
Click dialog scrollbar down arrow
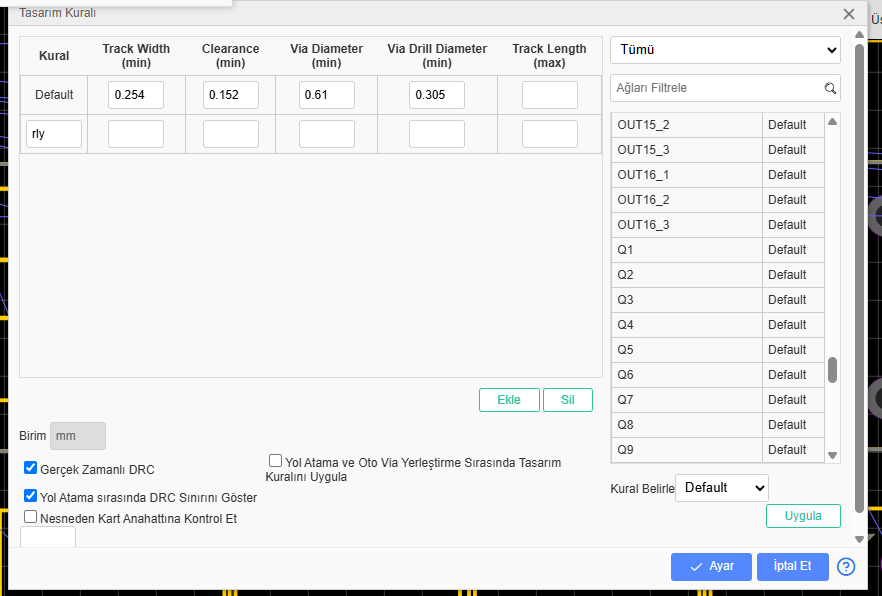[859, 539]
